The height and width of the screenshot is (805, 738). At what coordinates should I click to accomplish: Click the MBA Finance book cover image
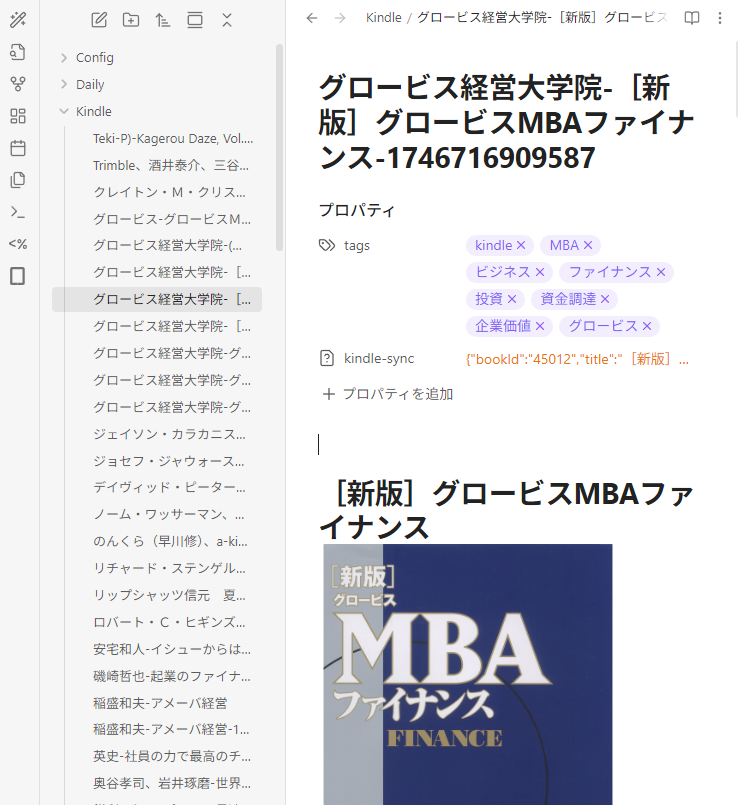467,674
